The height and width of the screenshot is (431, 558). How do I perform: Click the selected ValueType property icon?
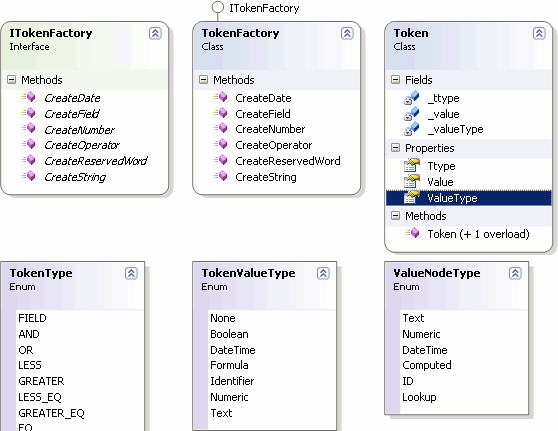pos(412,197)
